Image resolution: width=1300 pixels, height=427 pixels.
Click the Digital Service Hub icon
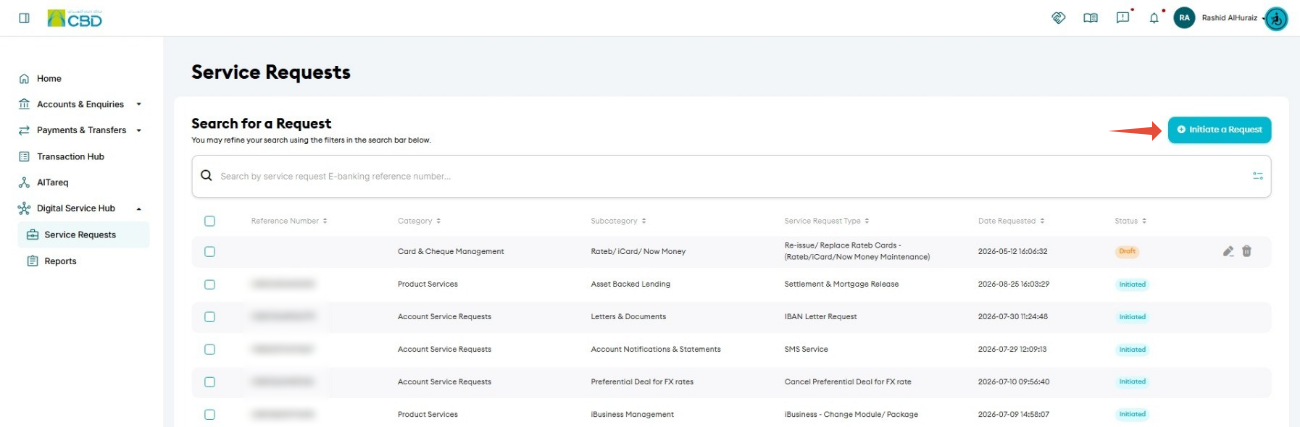pos(24,208)
